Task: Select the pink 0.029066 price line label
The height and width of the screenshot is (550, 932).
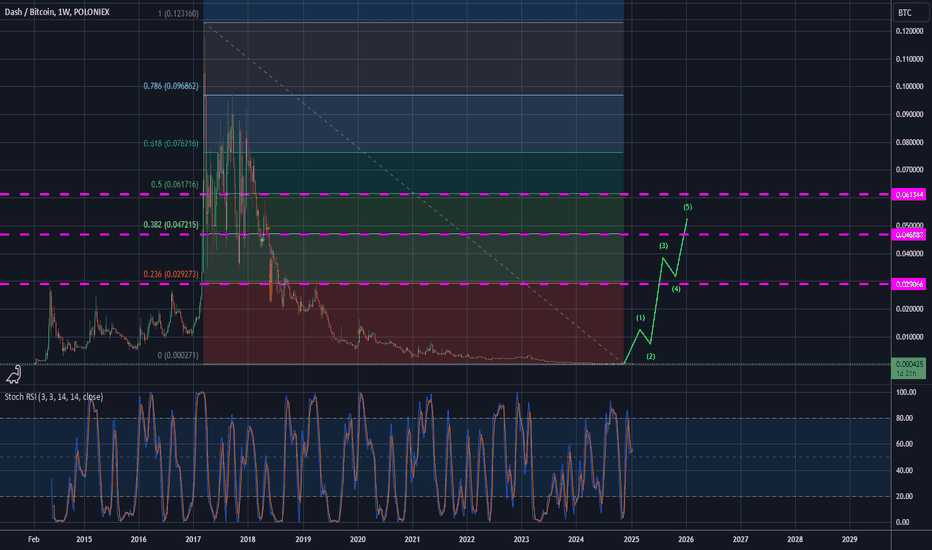Action: point(909,284)
